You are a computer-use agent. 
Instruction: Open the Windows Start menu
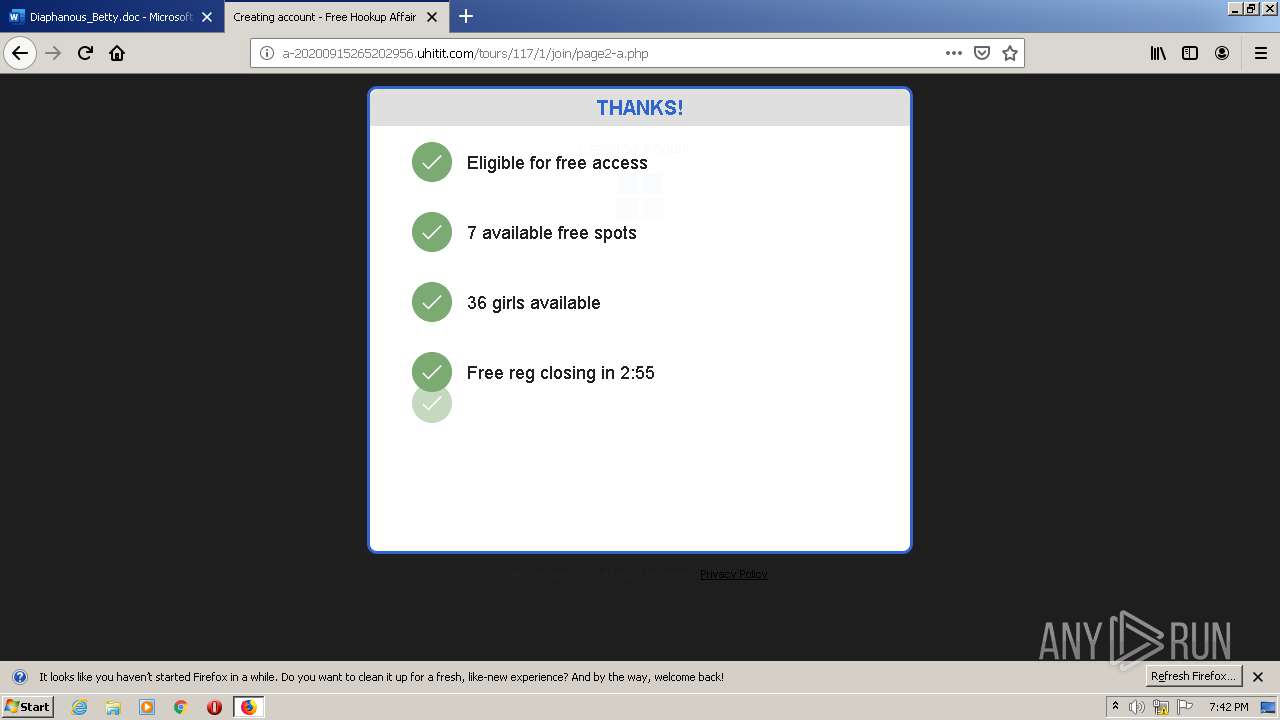click(x=28, y=706)
